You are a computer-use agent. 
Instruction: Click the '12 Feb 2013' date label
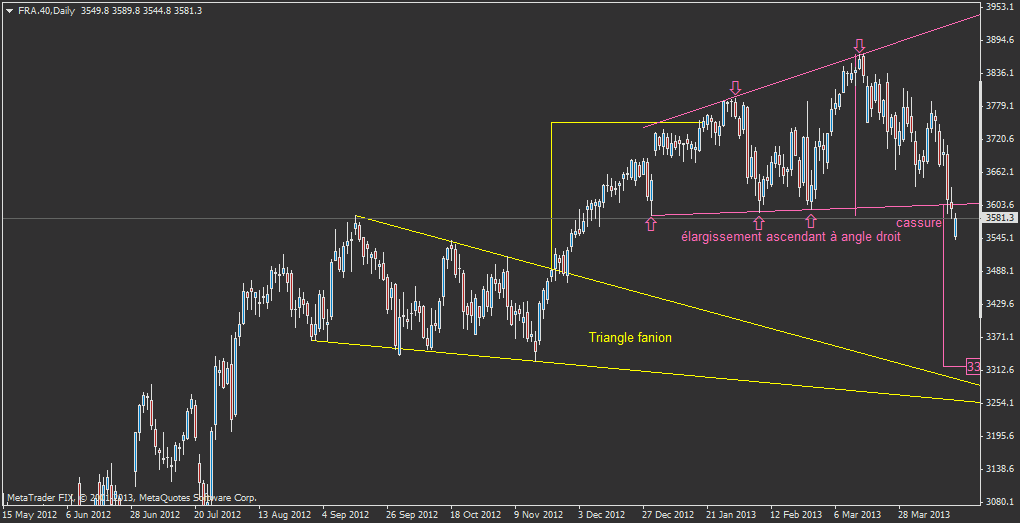796,514
